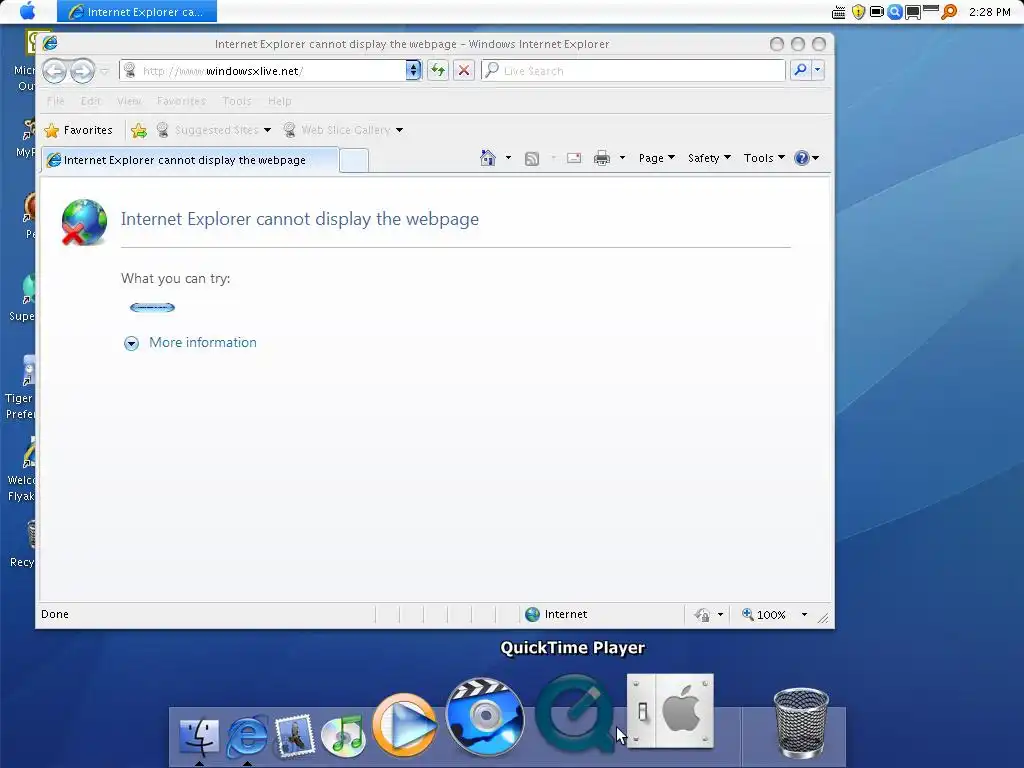Click the Search magnifier button
The image size is (1024, 768).
click(x=800, y=70)
